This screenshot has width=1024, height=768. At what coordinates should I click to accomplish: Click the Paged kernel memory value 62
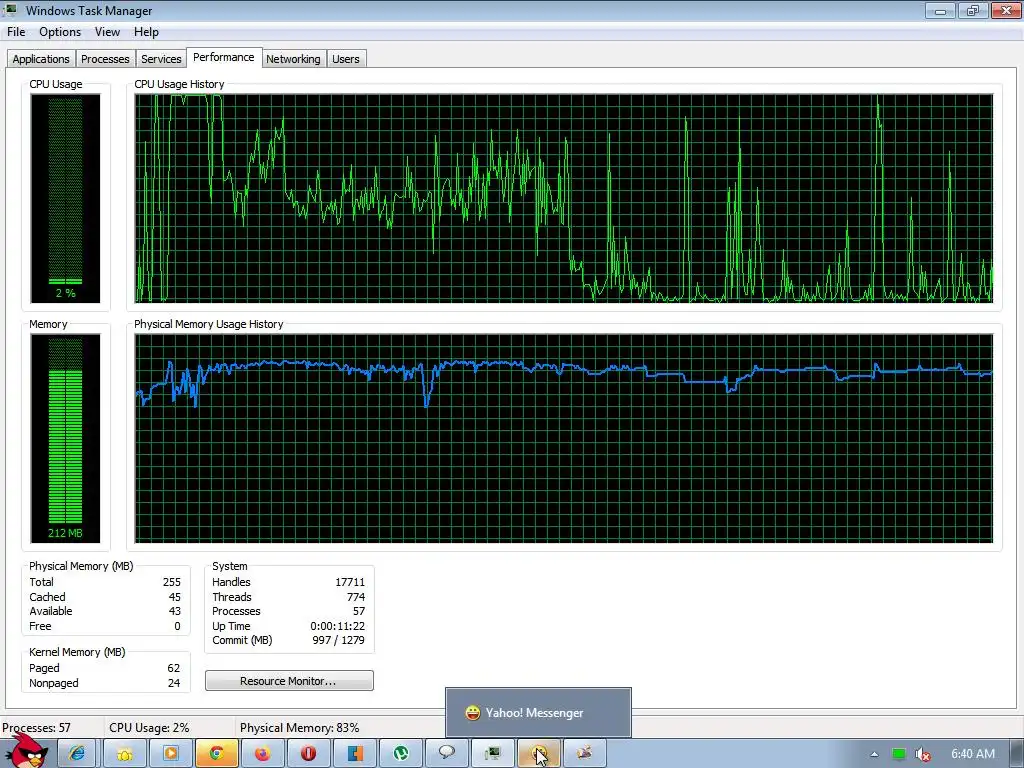pyautogui.click(x=174, y=668)
